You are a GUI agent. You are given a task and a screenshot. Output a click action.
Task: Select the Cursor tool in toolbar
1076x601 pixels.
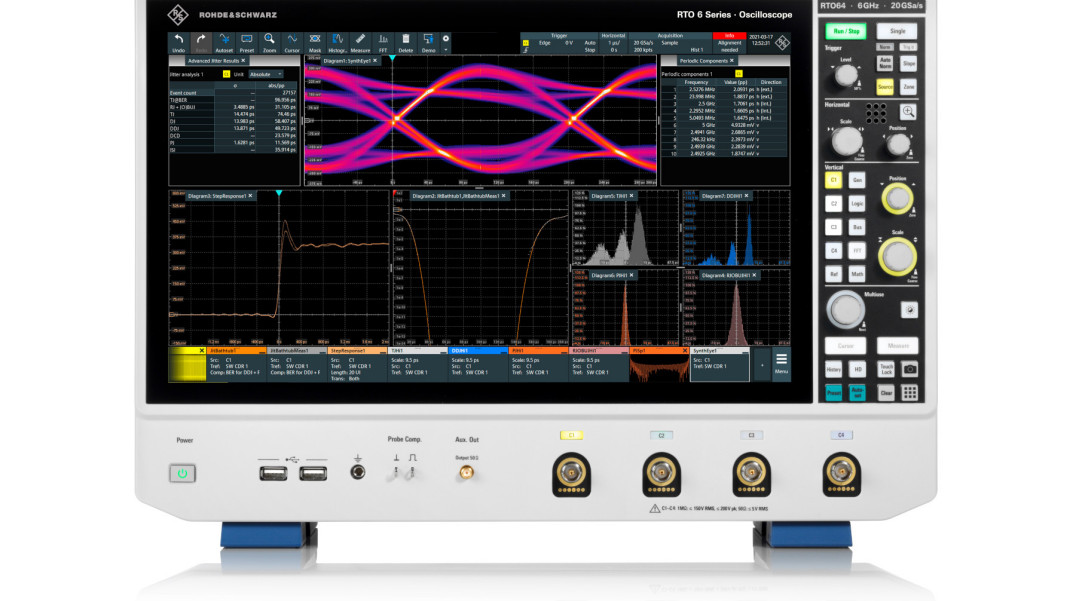[x=292, y=43]
